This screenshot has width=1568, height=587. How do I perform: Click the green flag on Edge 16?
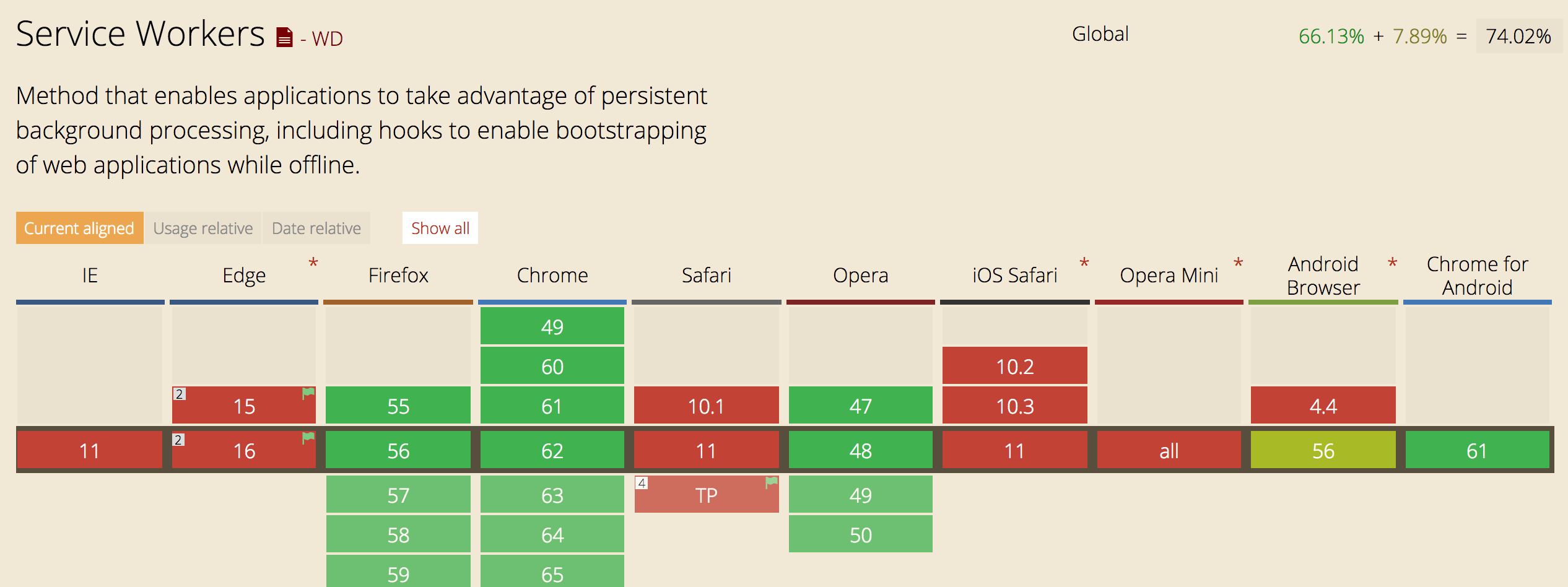point(308,438)
